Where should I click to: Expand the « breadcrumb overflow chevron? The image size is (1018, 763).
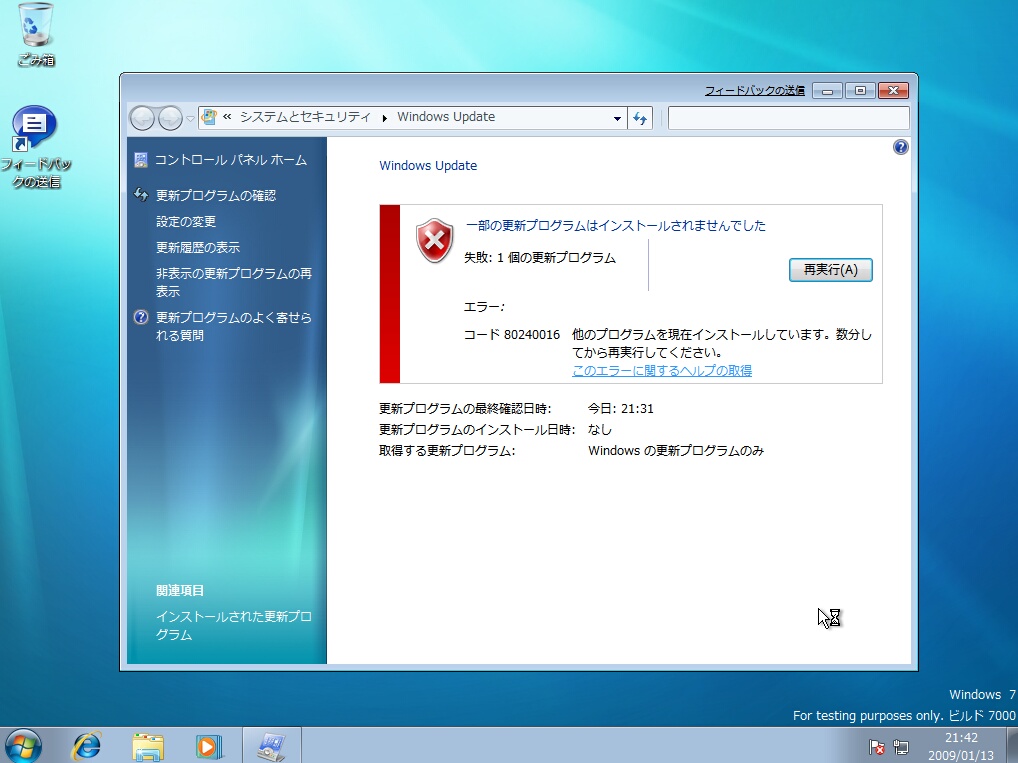(227, 117)
